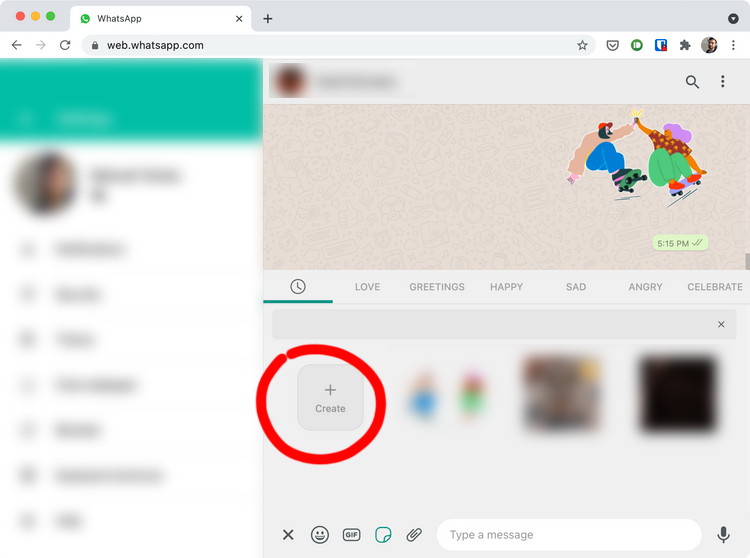Switch to the HAPPY sticker category
The width and height of the screenshot is (750, 558).
[x=506, y=287]
